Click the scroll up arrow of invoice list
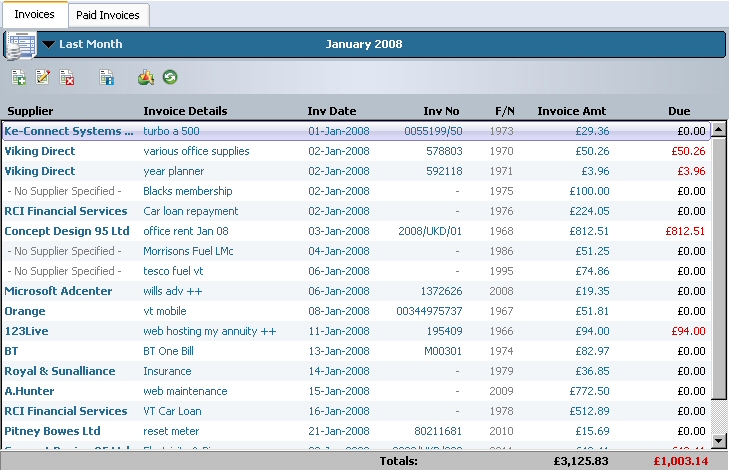The image size is (729, 470). (717, 130)
